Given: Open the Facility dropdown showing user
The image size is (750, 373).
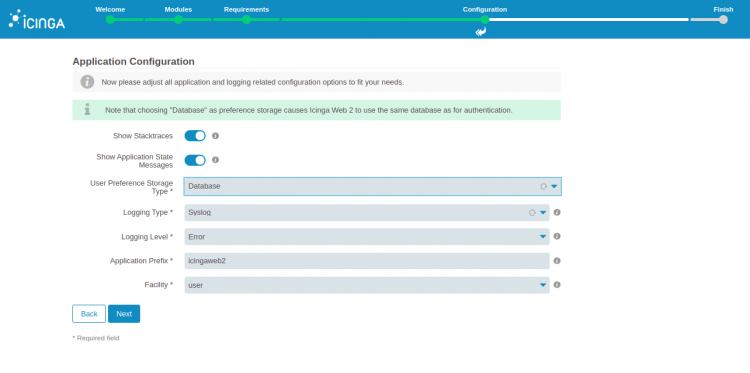Looking at the screenshot, I should point(367,285).
